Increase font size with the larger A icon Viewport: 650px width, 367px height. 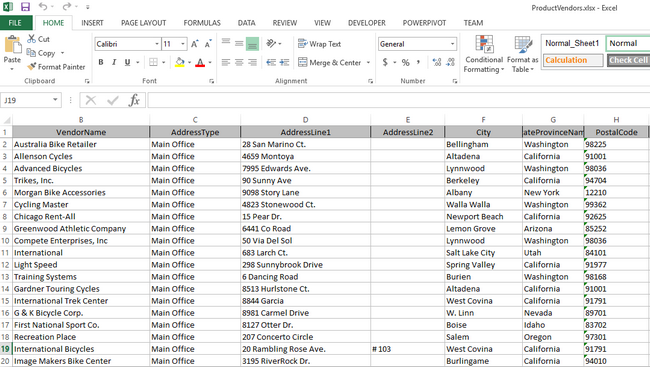pos(194,44)
